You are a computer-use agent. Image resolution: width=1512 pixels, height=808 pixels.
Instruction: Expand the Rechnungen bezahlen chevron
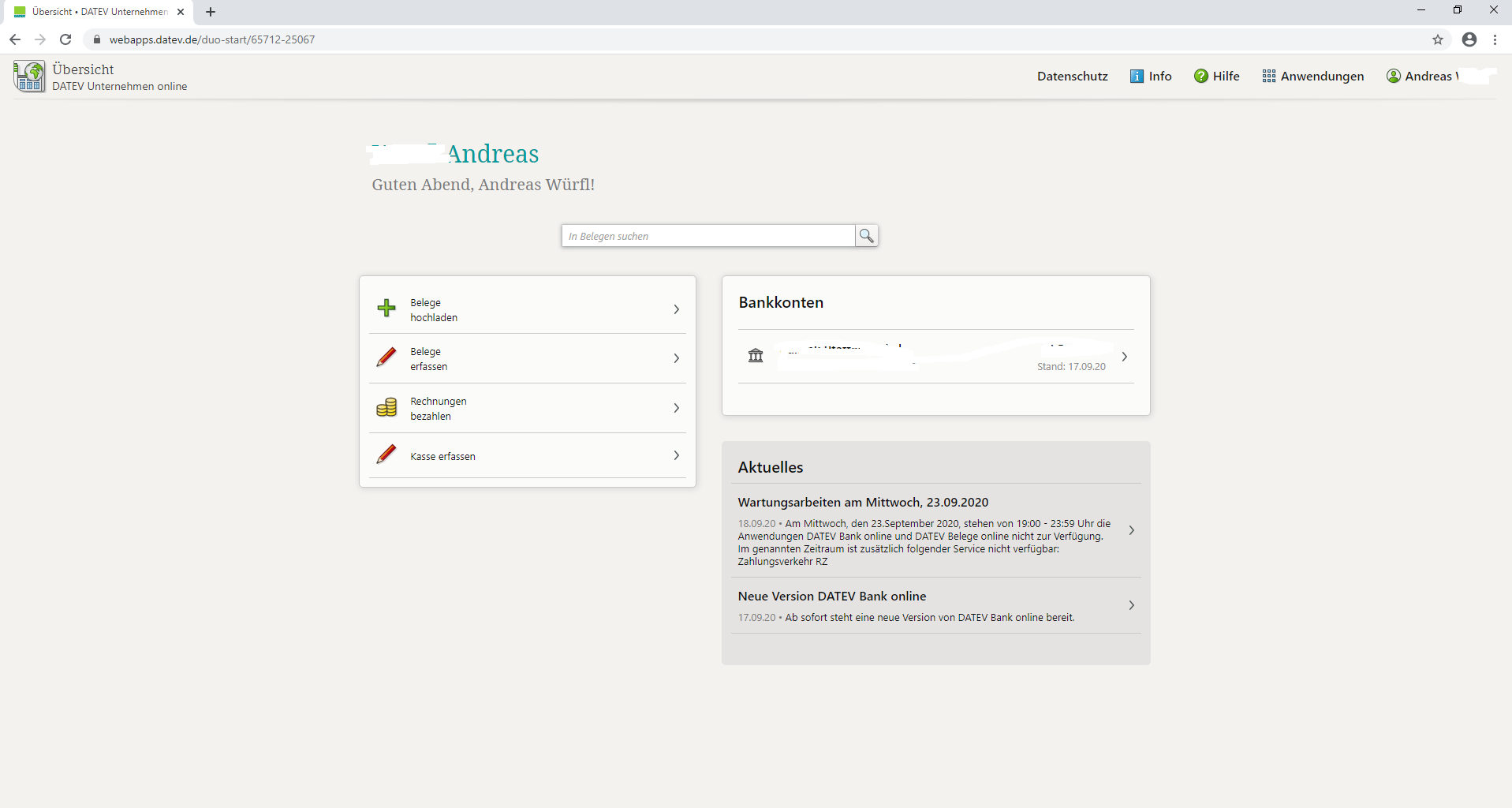coord(676,408)
